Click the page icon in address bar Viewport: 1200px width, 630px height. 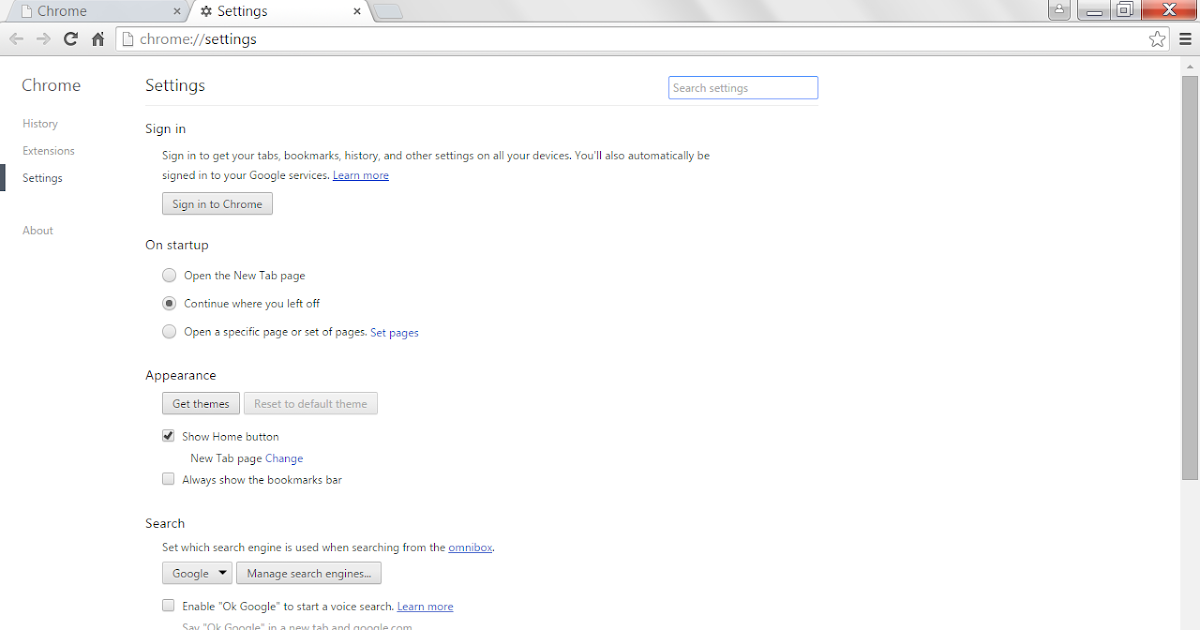click(x=127, y=39)
